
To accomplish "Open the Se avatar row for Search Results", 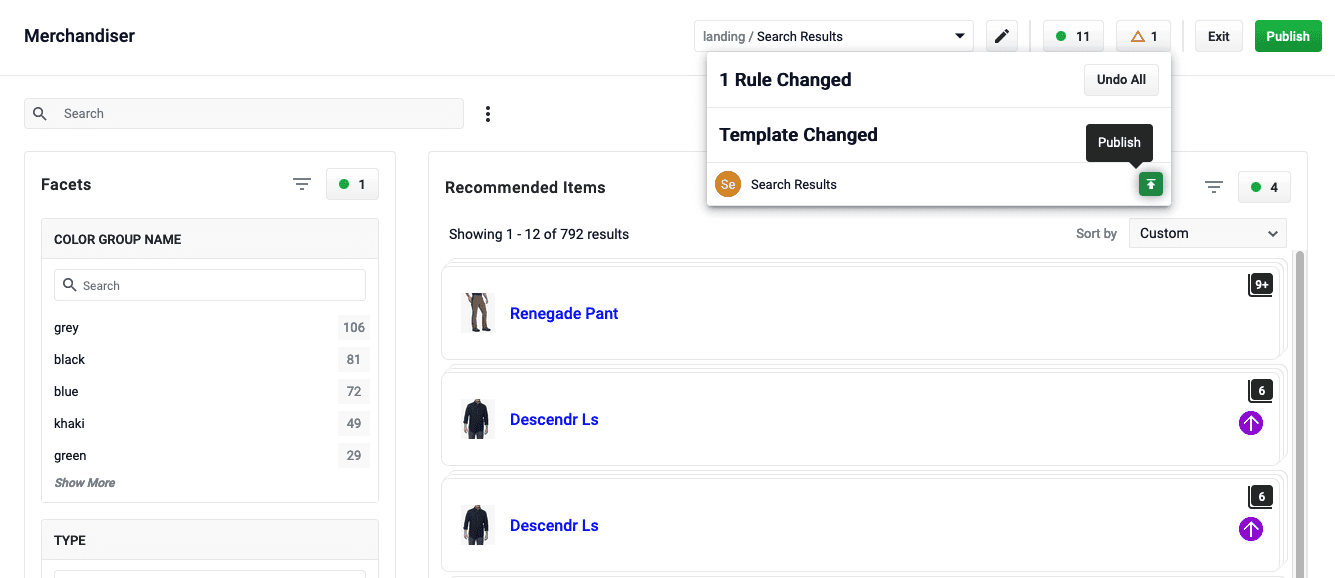I will point(728,184).
